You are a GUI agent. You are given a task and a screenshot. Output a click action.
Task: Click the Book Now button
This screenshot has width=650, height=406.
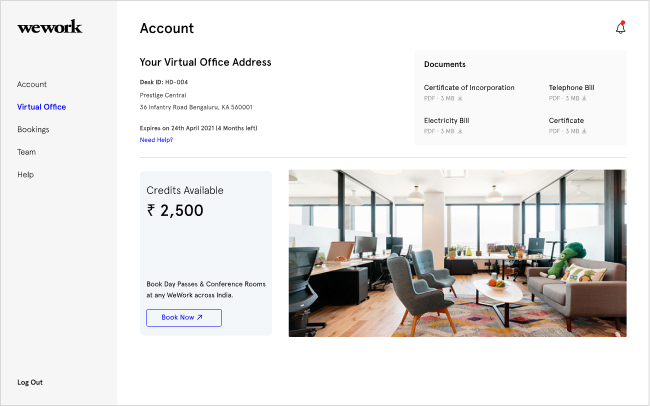(184, 318)
